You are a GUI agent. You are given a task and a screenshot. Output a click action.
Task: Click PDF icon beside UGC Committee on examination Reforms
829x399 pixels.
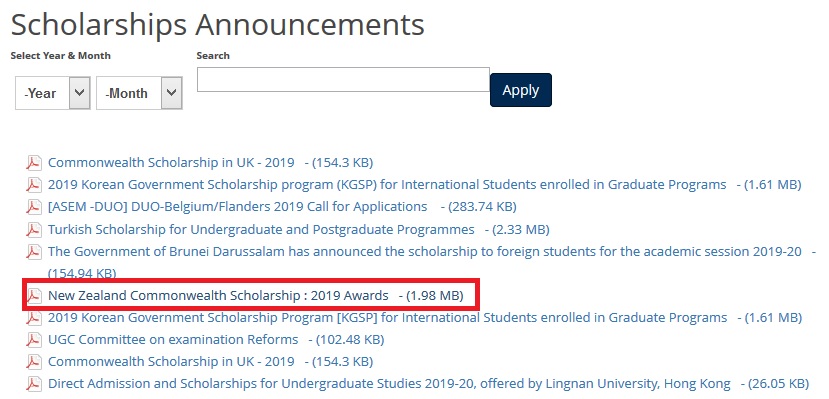tap(34, 340)
